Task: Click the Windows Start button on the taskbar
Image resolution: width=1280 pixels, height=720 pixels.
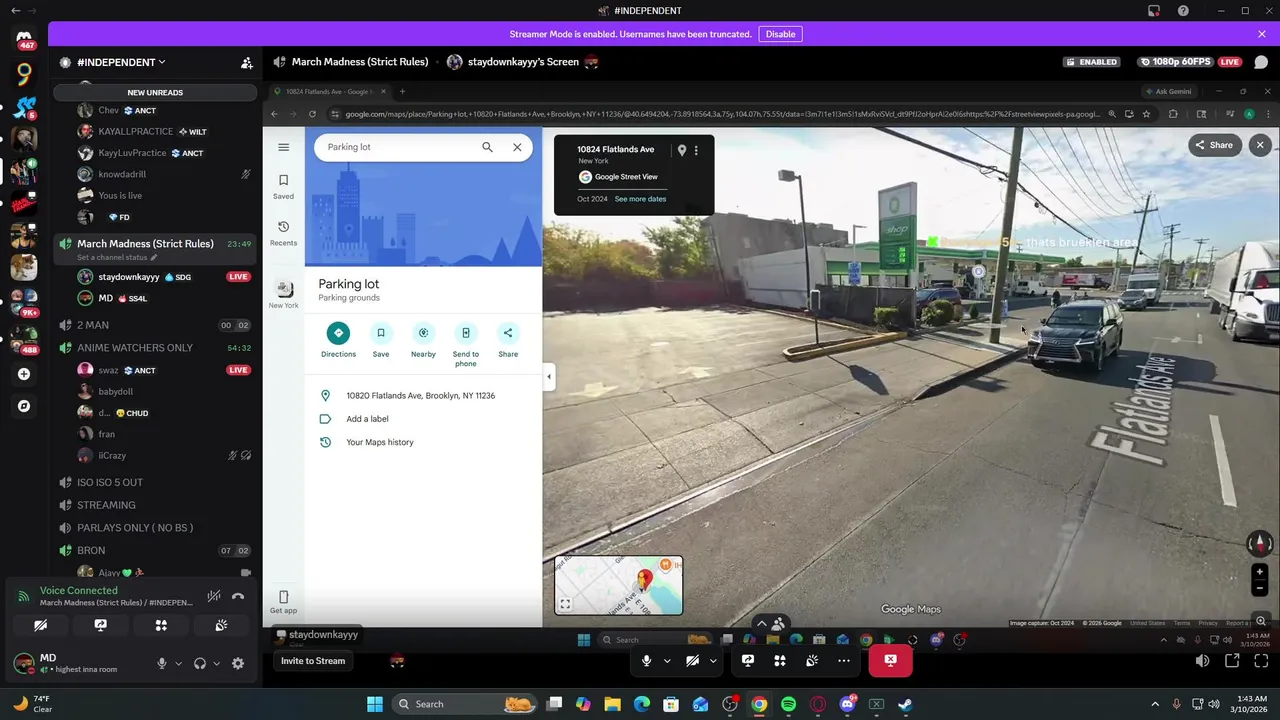Action: pos(375,704)
